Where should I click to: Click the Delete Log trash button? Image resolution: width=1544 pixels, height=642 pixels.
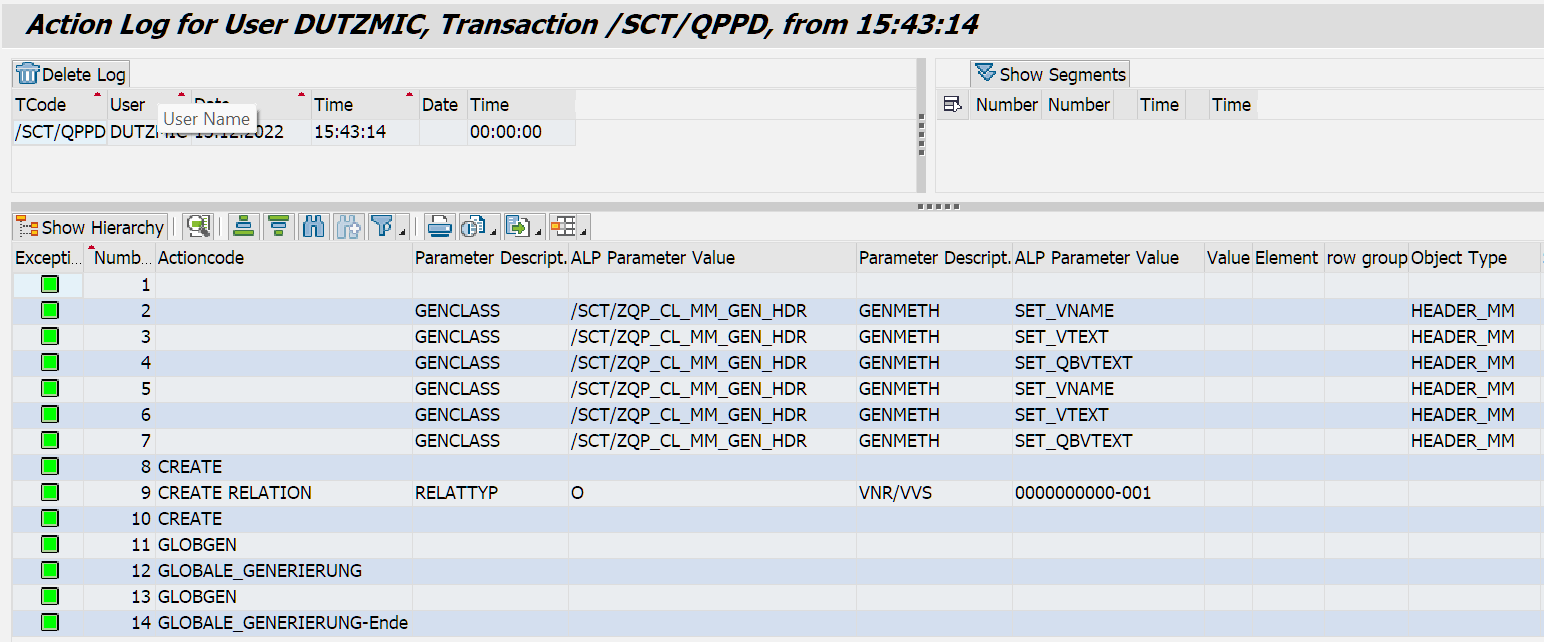click(71, 75)
